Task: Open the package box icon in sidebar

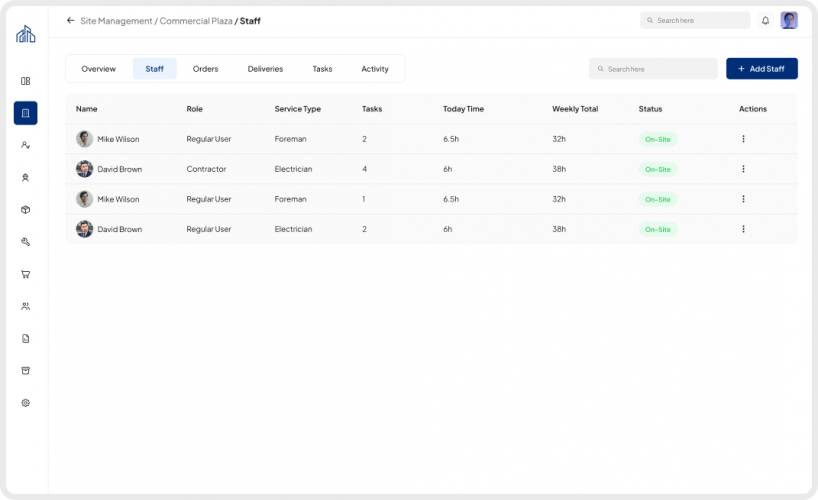Action: click(26, 210)
